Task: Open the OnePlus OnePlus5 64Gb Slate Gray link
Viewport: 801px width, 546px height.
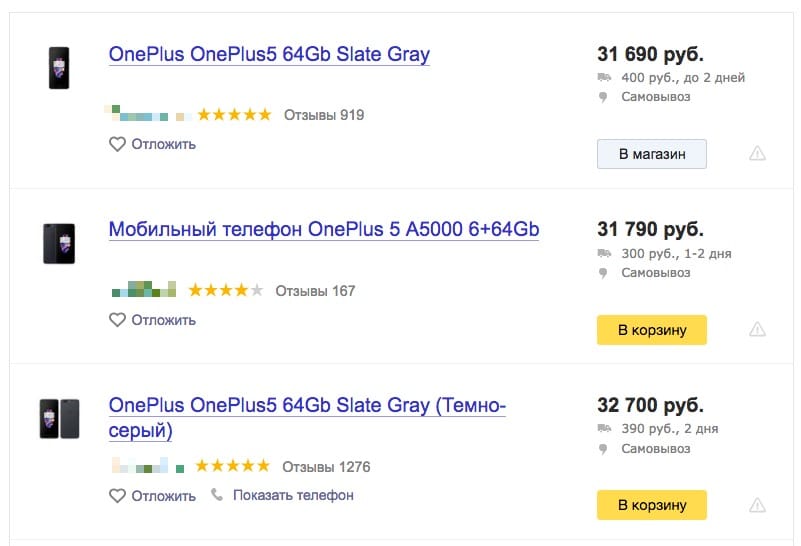Action: 269,54
